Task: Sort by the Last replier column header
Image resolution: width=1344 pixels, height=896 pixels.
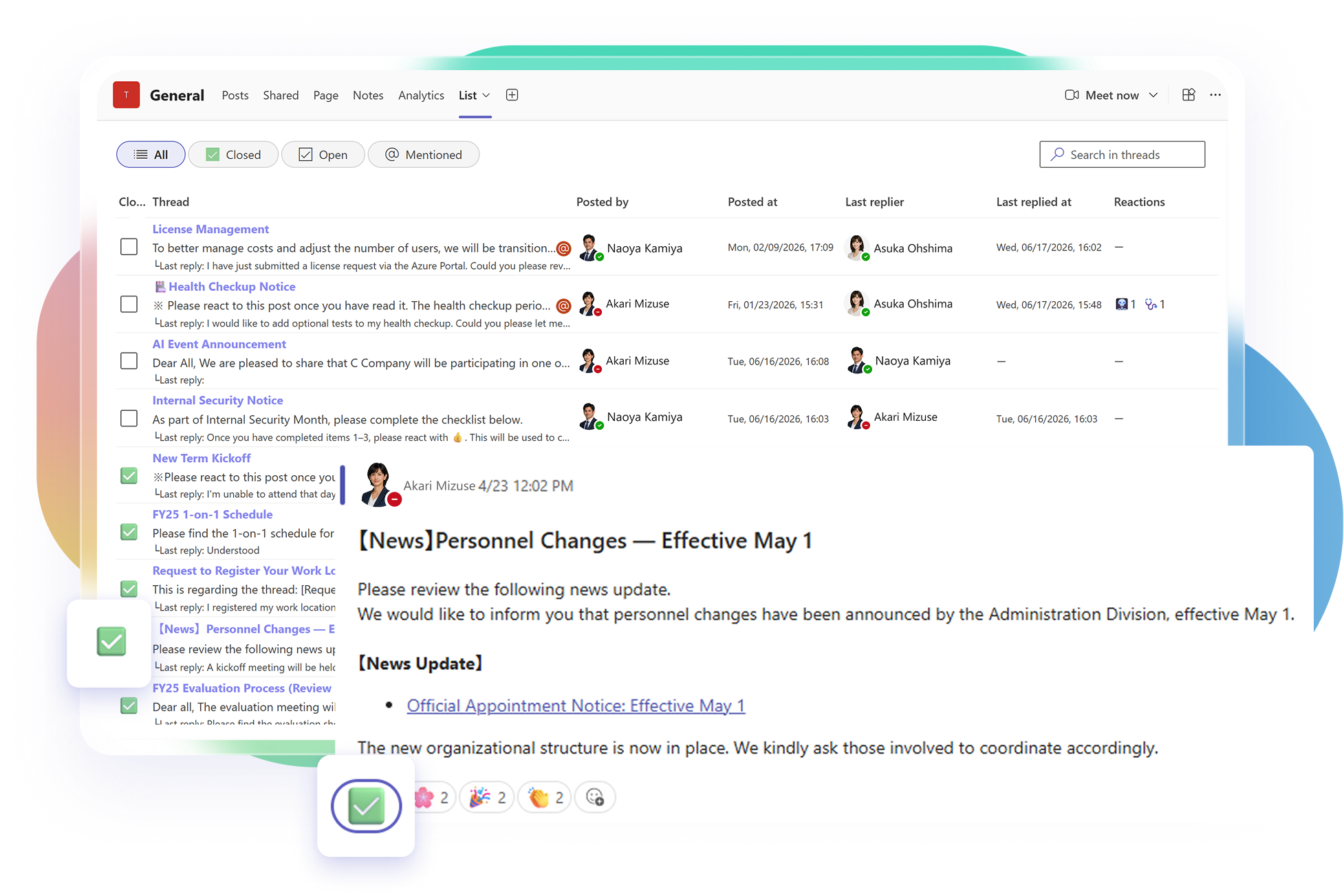Action: pyautogui.click(x=874, y=202)
